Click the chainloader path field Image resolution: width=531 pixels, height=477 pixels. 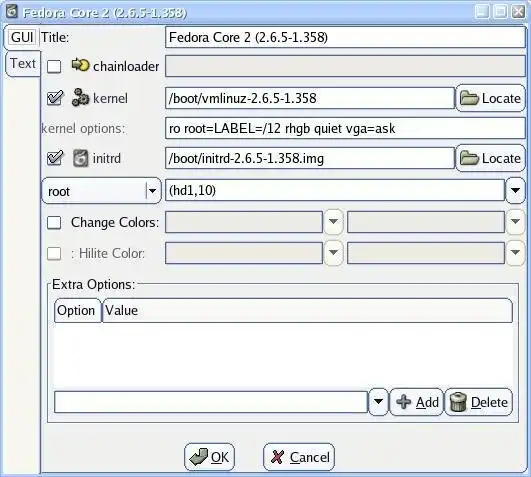coord(345,66)
